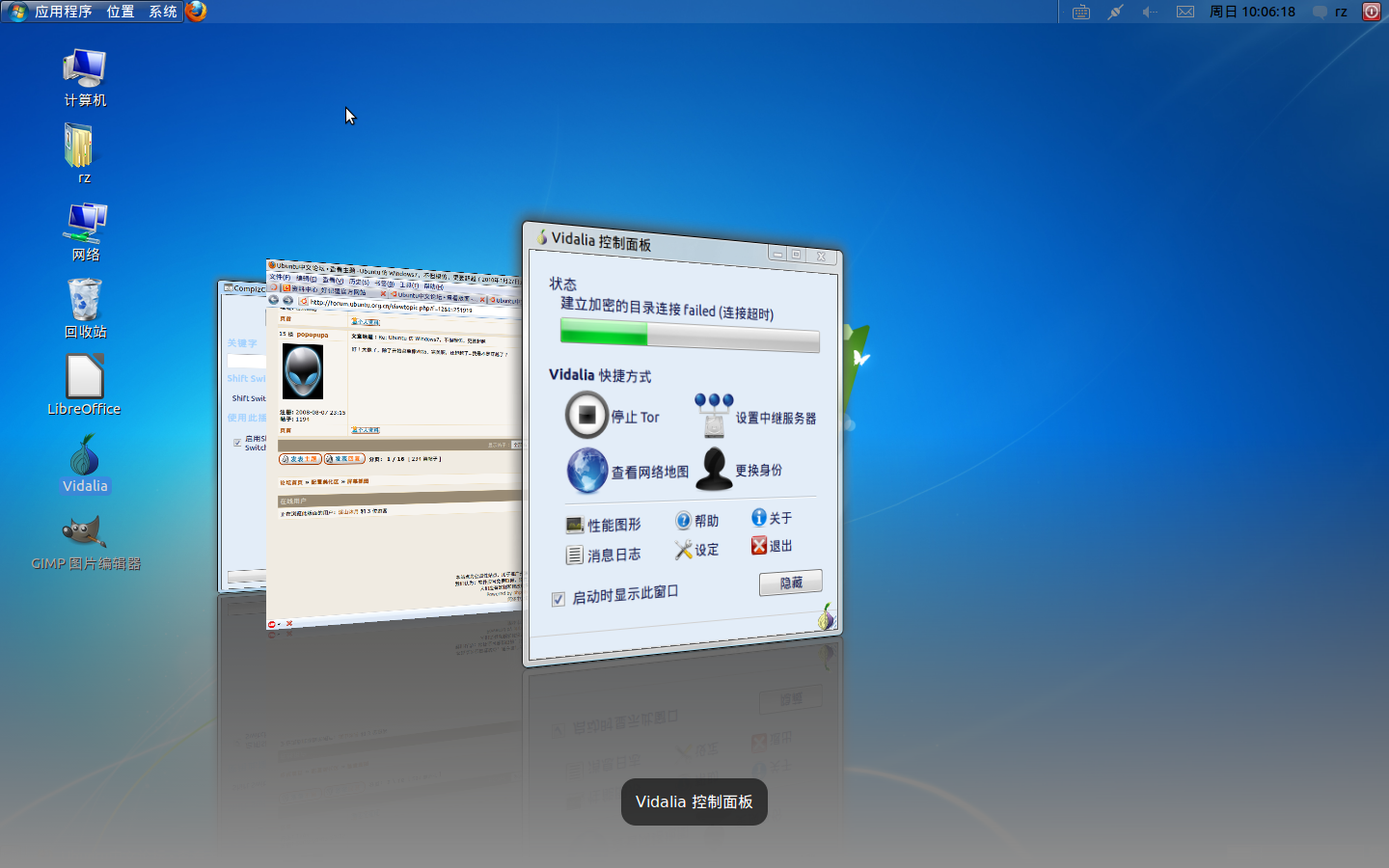Open Vidalia help (帮助)
1389x868 pixels.
tap(696, 521)
